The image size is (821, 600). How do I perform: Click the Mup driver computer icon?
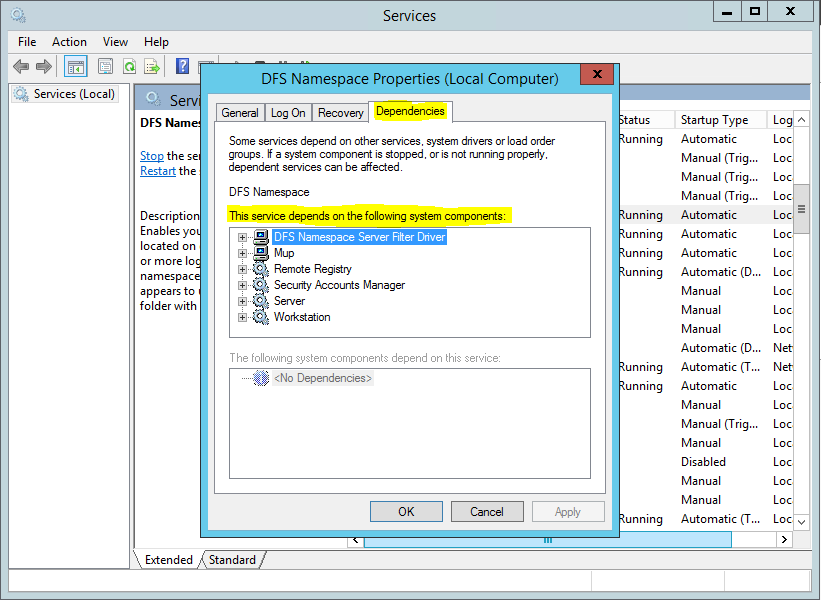pyautogui.click(x=261, y=253)
